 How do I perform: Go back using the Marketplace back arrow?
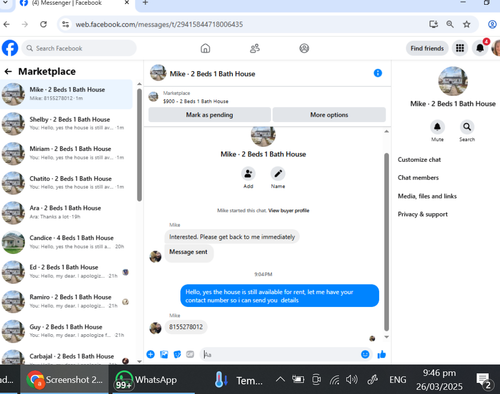pyautogui.click(x=8, y=71)
